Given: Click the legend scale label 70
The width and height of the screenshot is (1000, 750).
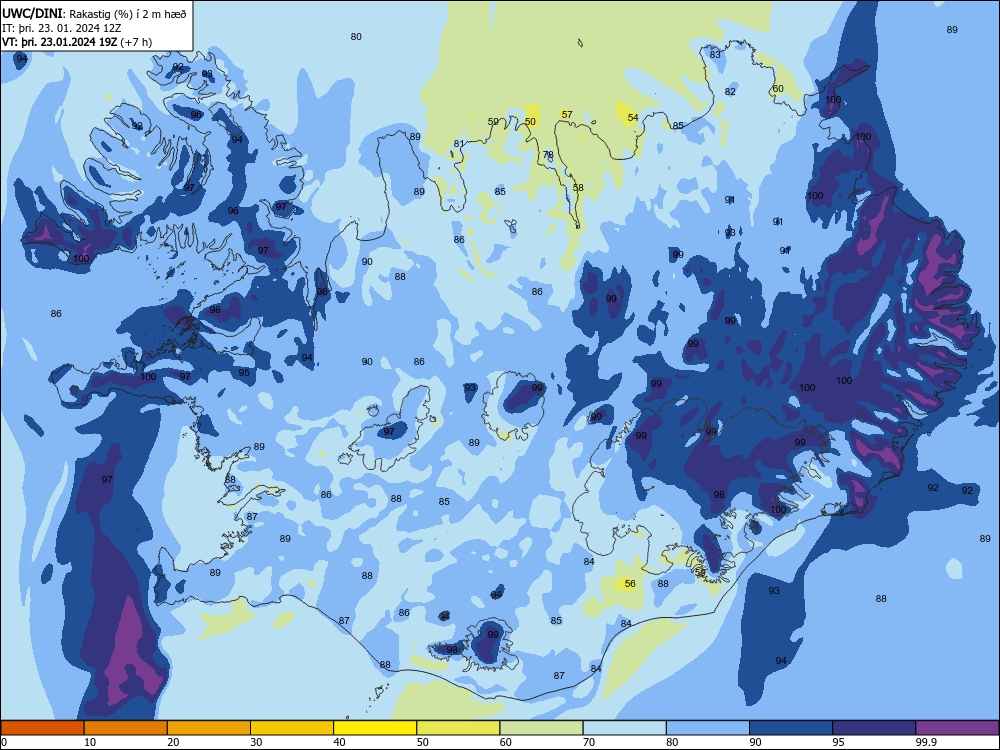Looking at the screenshot, I should pyautogui.click(x=589, y=742).
